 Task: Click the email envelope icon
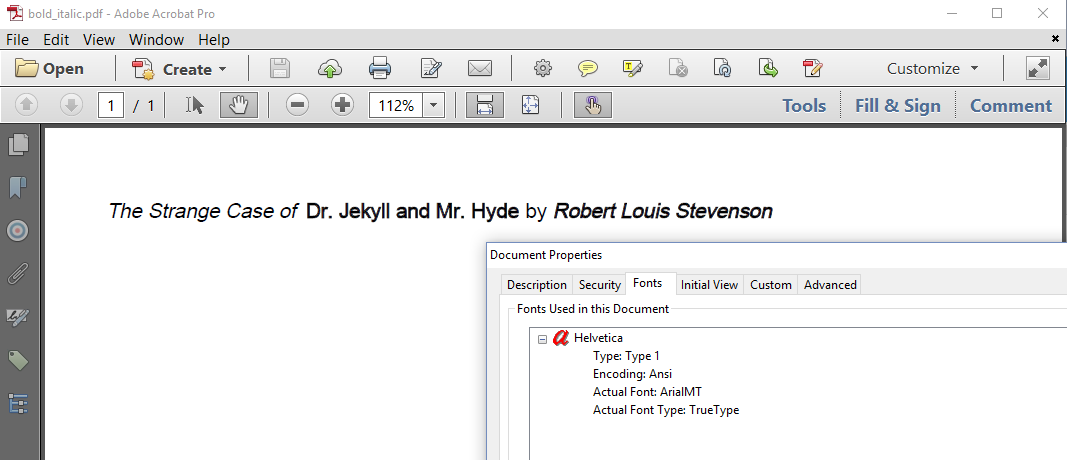480,68
